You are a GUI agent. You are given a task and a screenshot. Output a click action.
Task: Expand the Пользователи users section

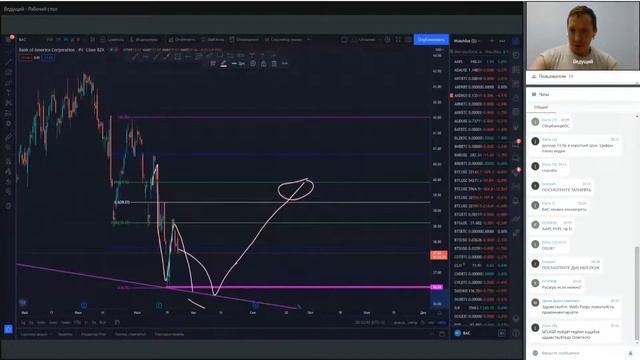[x=552, y=76]
